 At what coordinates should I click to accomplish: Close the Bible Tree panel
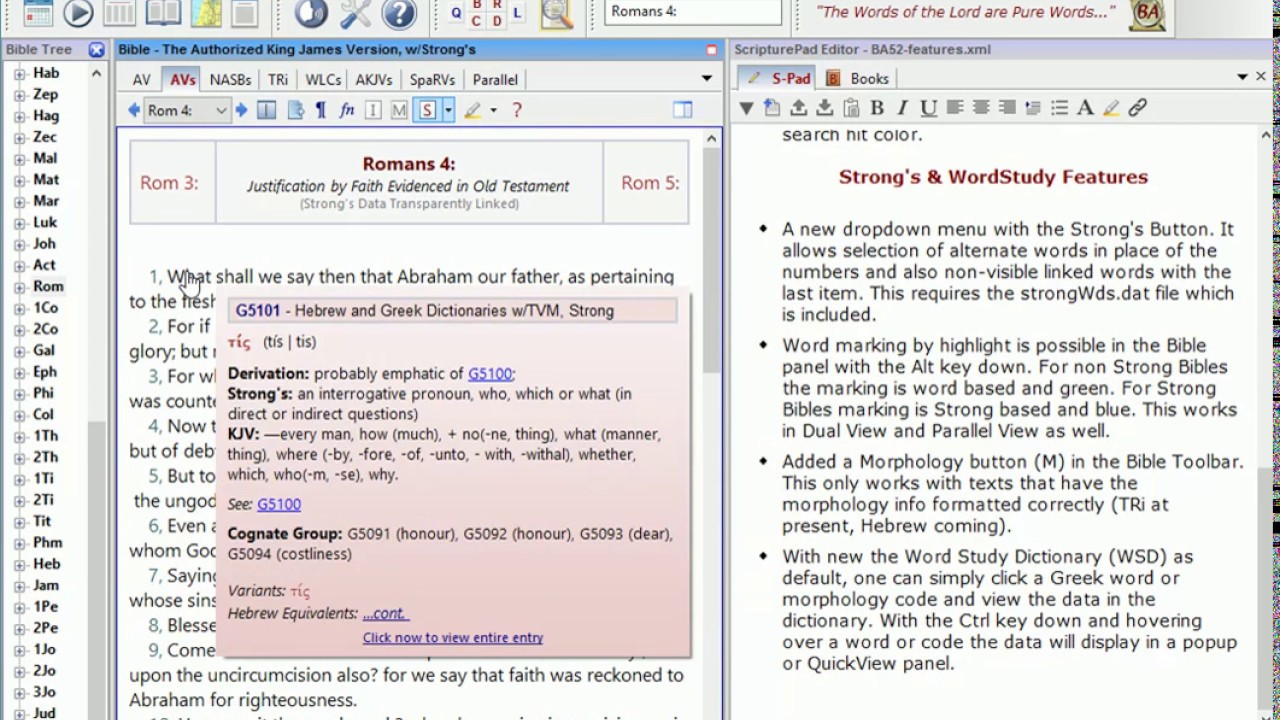(x=96, y=49)
